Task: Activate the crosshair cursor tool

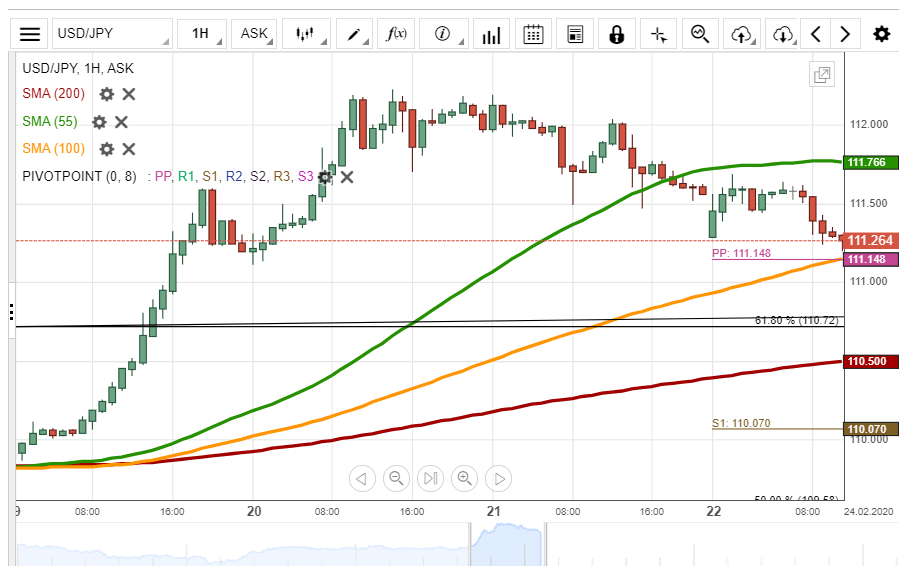Action: [x=658, y=34]
